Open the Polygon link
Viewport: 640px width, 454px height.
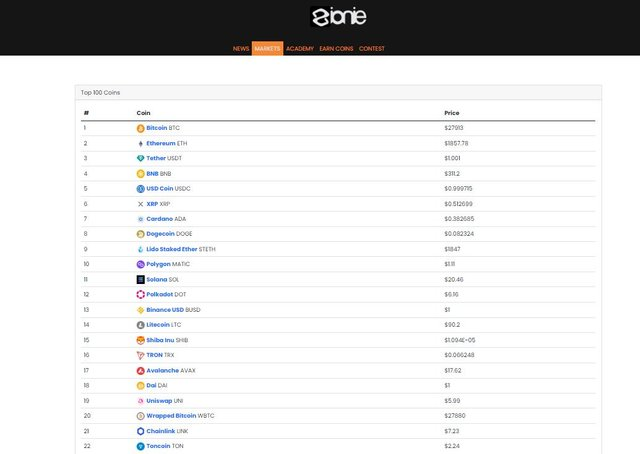point(158,264)
